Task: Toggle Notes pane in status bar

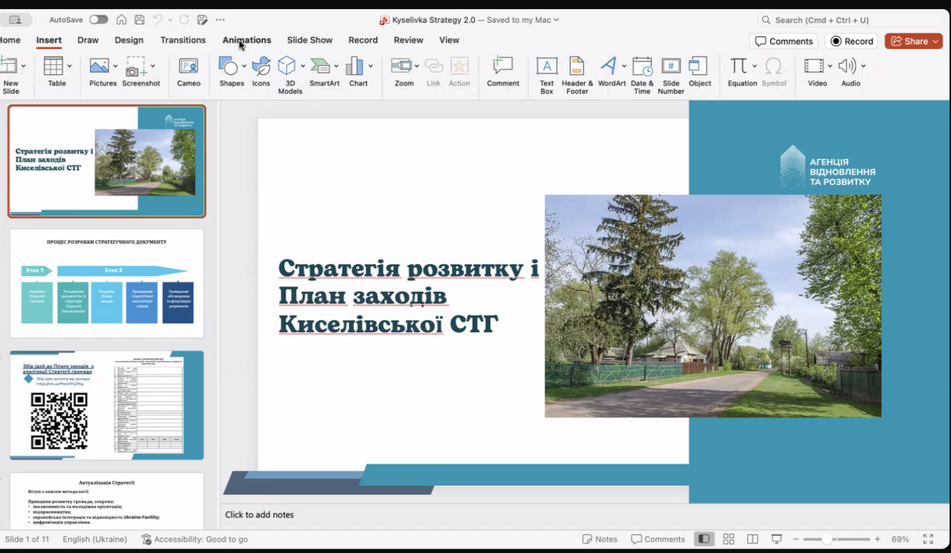Action: pyautogui.click(x=599, y=539)
